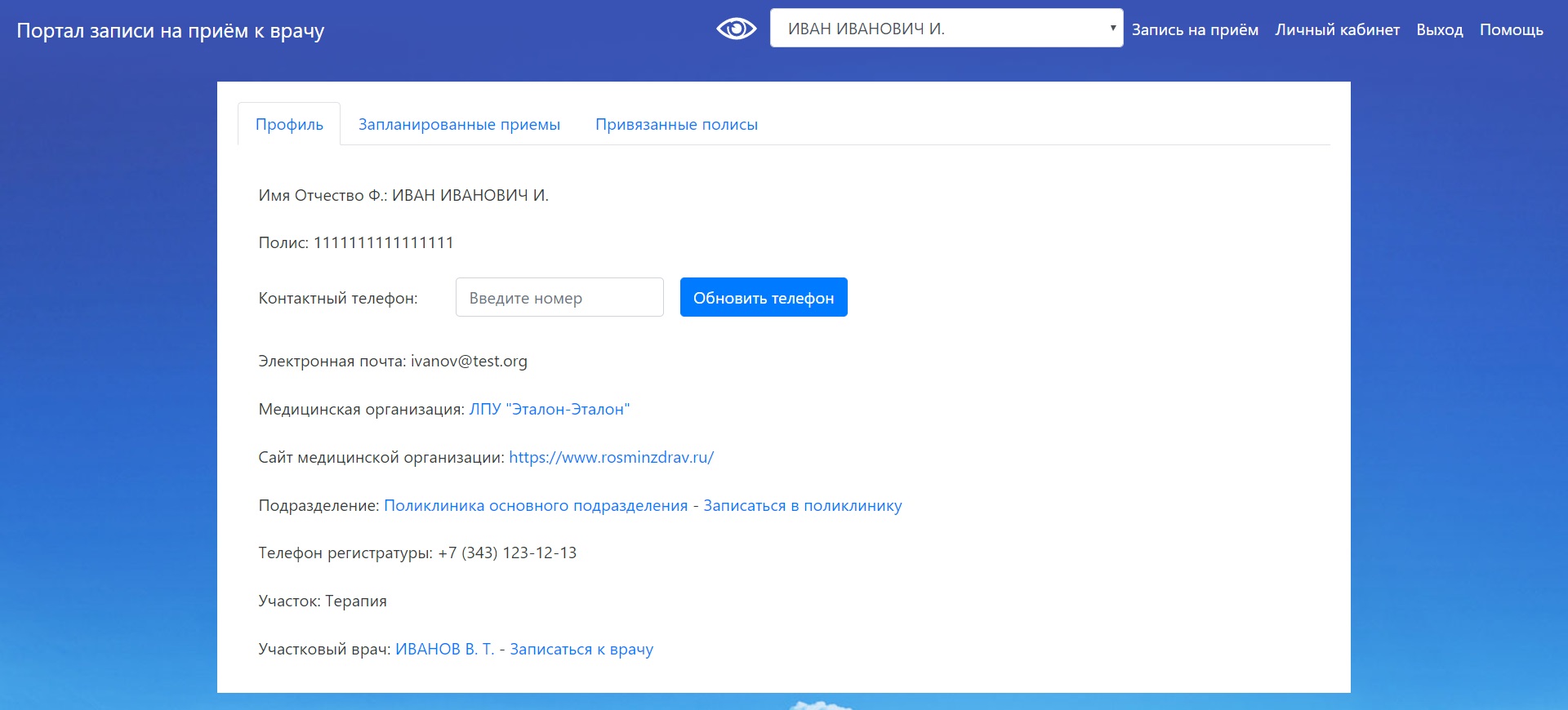Select the Профиль tab
Image resolution: width=1568 pixels, height=710 pixels.
click(x=289, y=125)
